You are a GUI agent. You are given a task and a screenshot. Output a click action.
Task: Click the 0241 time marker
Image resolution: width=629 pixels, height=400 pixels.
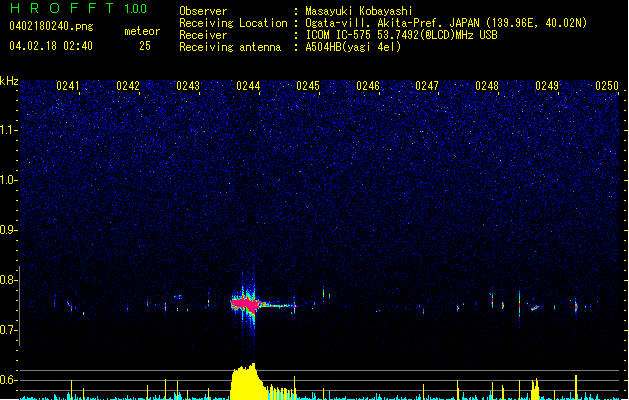pos(68,86)
